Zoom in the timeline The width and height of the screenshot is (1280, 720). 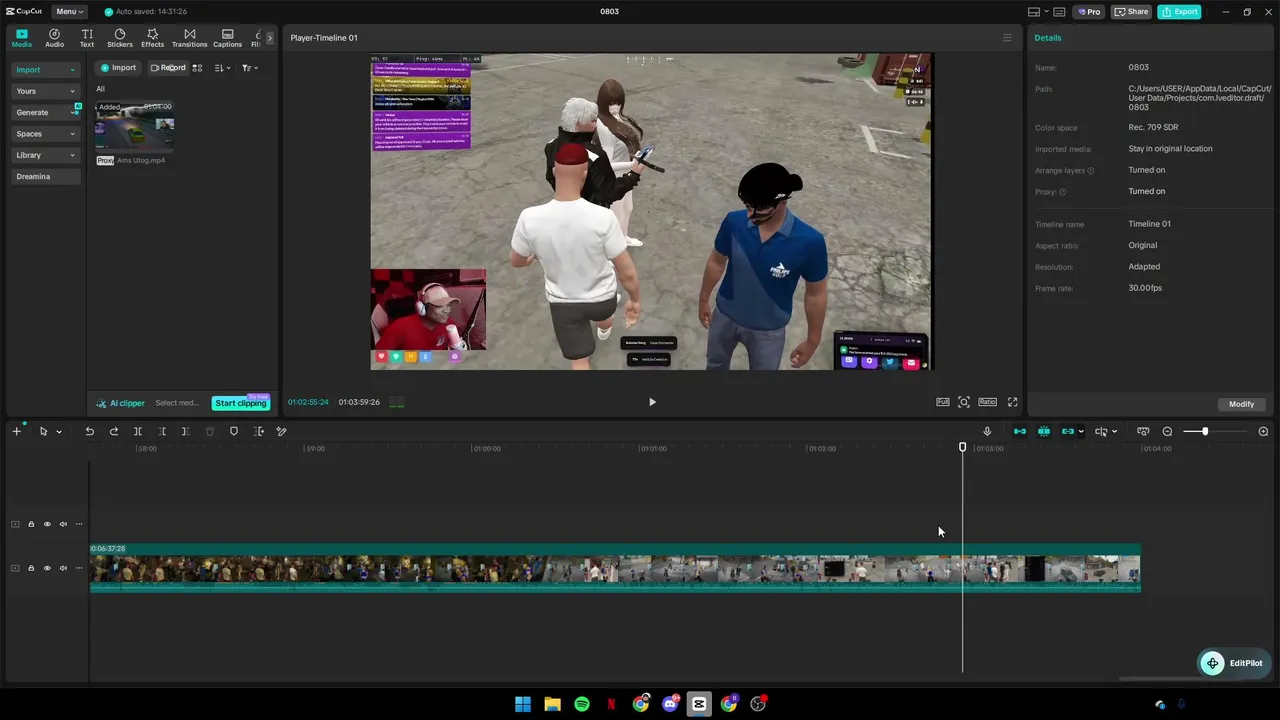[1263, 431]
